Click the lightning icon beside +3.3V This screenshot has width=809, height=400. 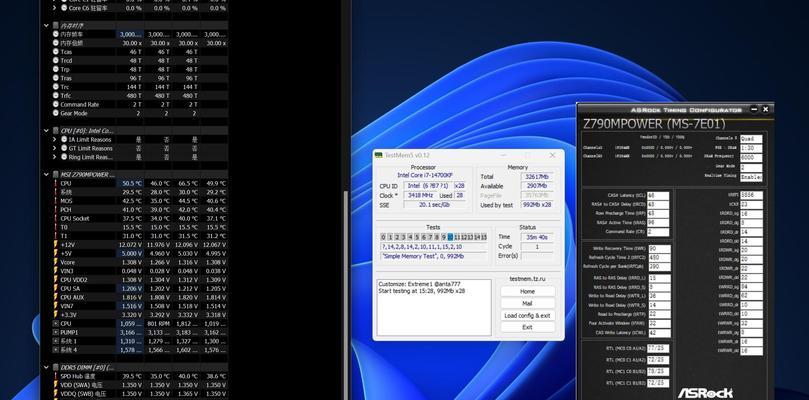pyautogui.click(x=56, y=315)
